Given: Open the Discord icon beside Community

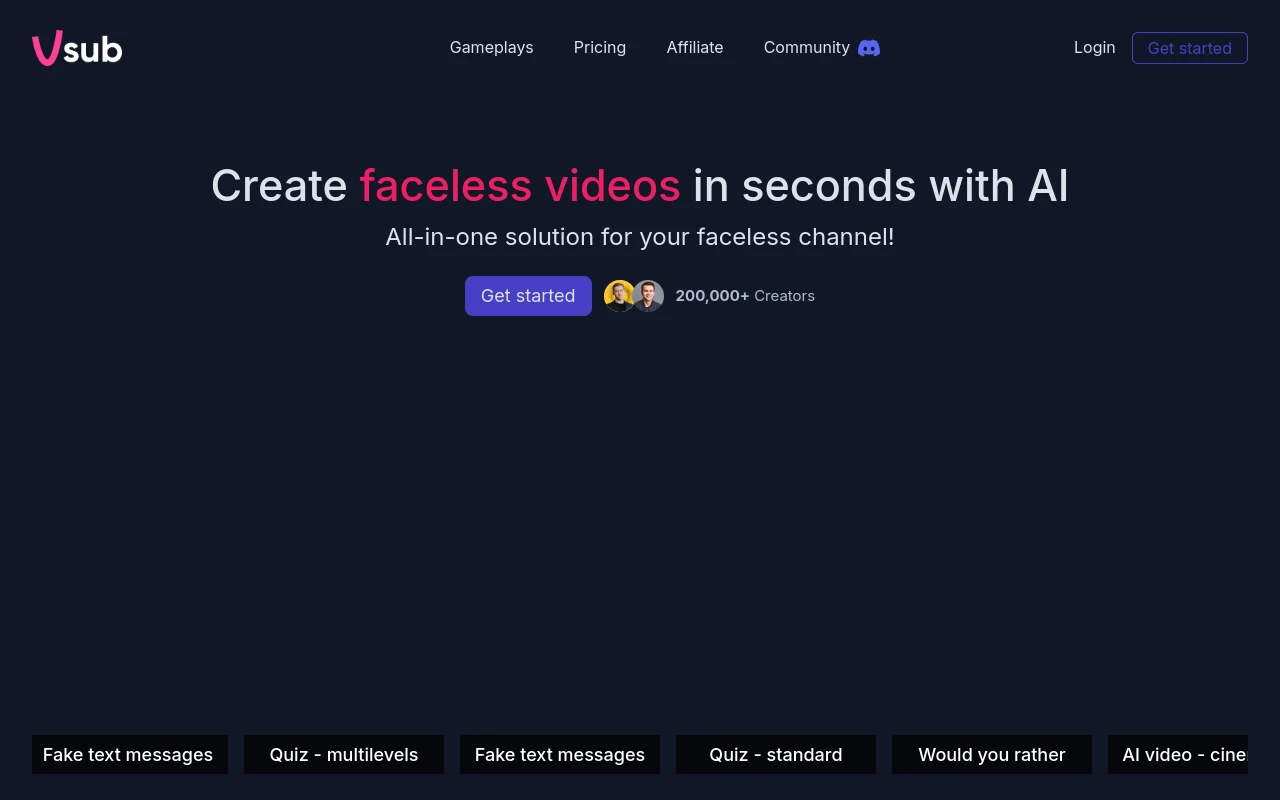Looking at the screenshot, I should tap(869, 48).
